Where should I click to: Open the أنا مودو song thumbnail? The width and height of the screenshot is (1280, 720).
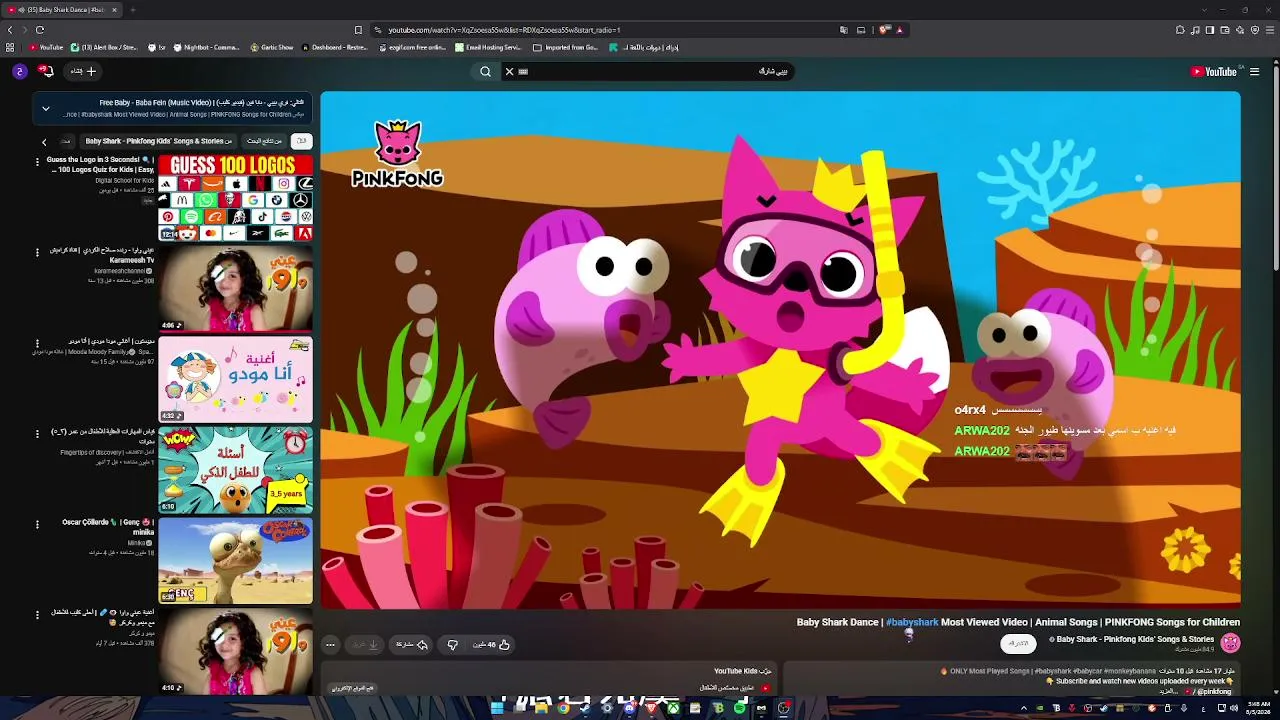coord(235,379)
